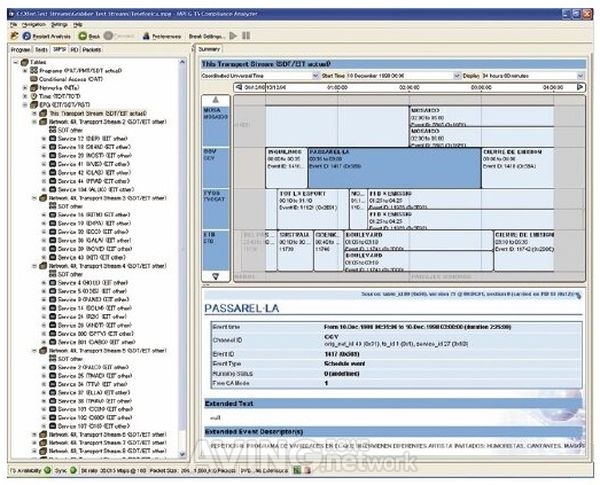
Task: Click the folder icon of Transport Stream 4
Action: [43, 266]
